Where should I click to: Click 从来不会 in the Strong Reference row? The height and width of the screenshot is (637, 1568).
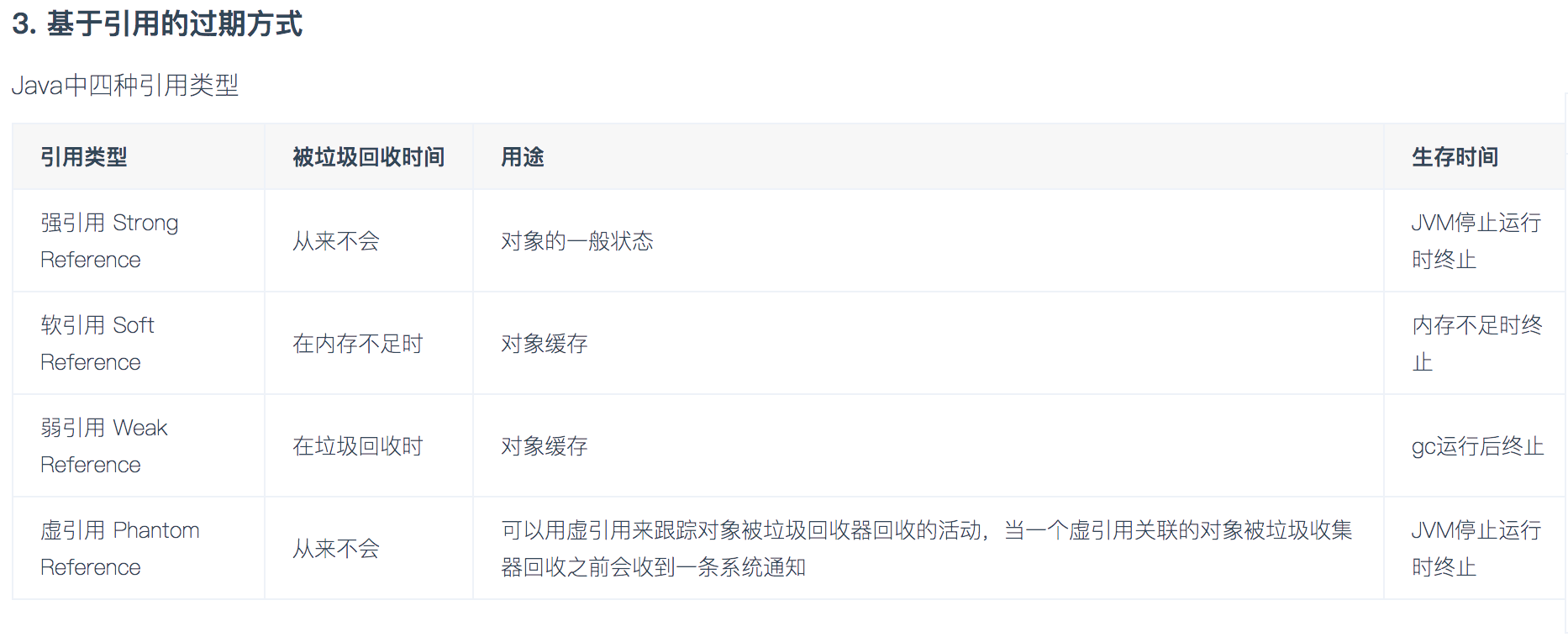coord(336,241)
